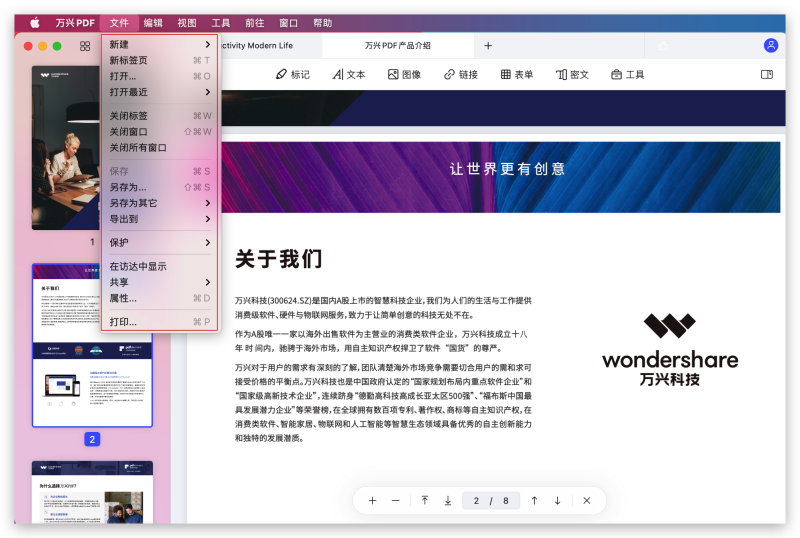Open the user account avatar
Image resolution: width=800 pixels, height=538 pixels.
pos(771,45)
